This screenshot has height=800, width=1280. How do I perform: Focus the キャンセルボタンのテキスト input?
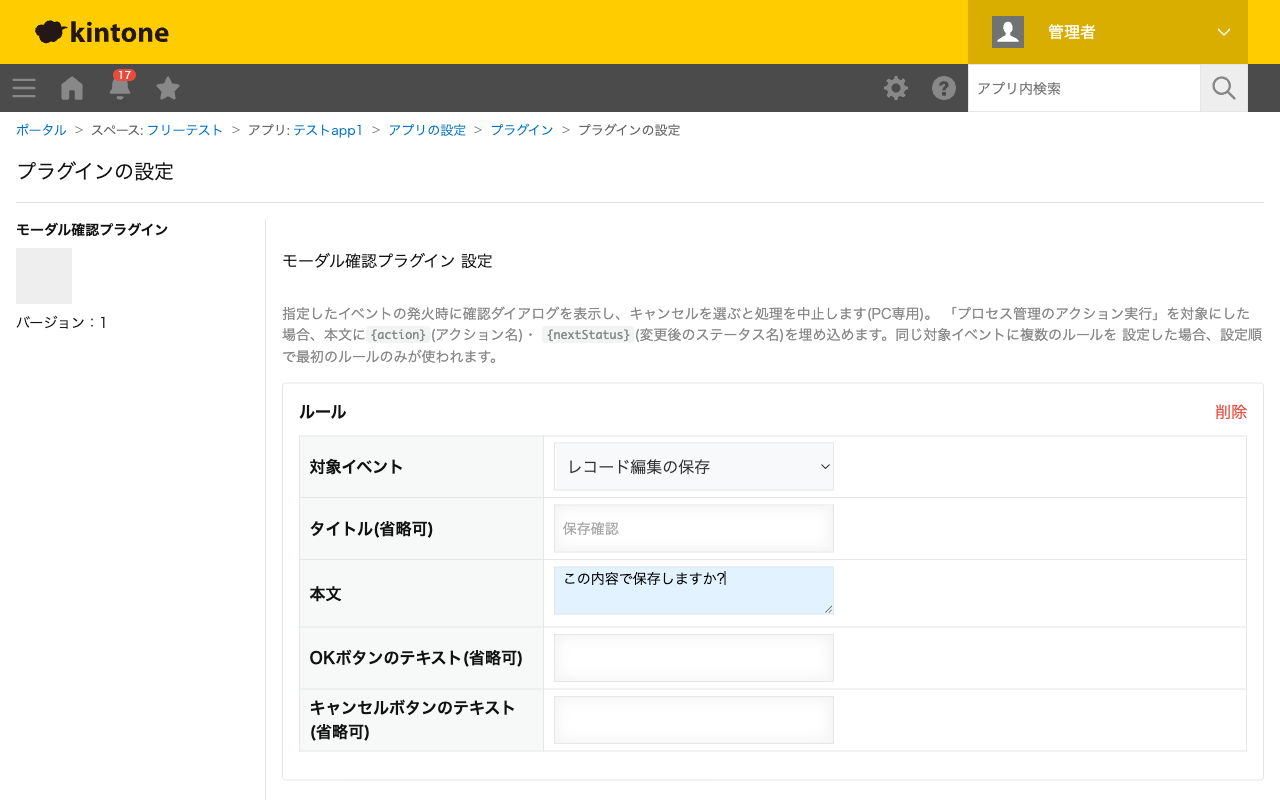(x=694, y=720)
